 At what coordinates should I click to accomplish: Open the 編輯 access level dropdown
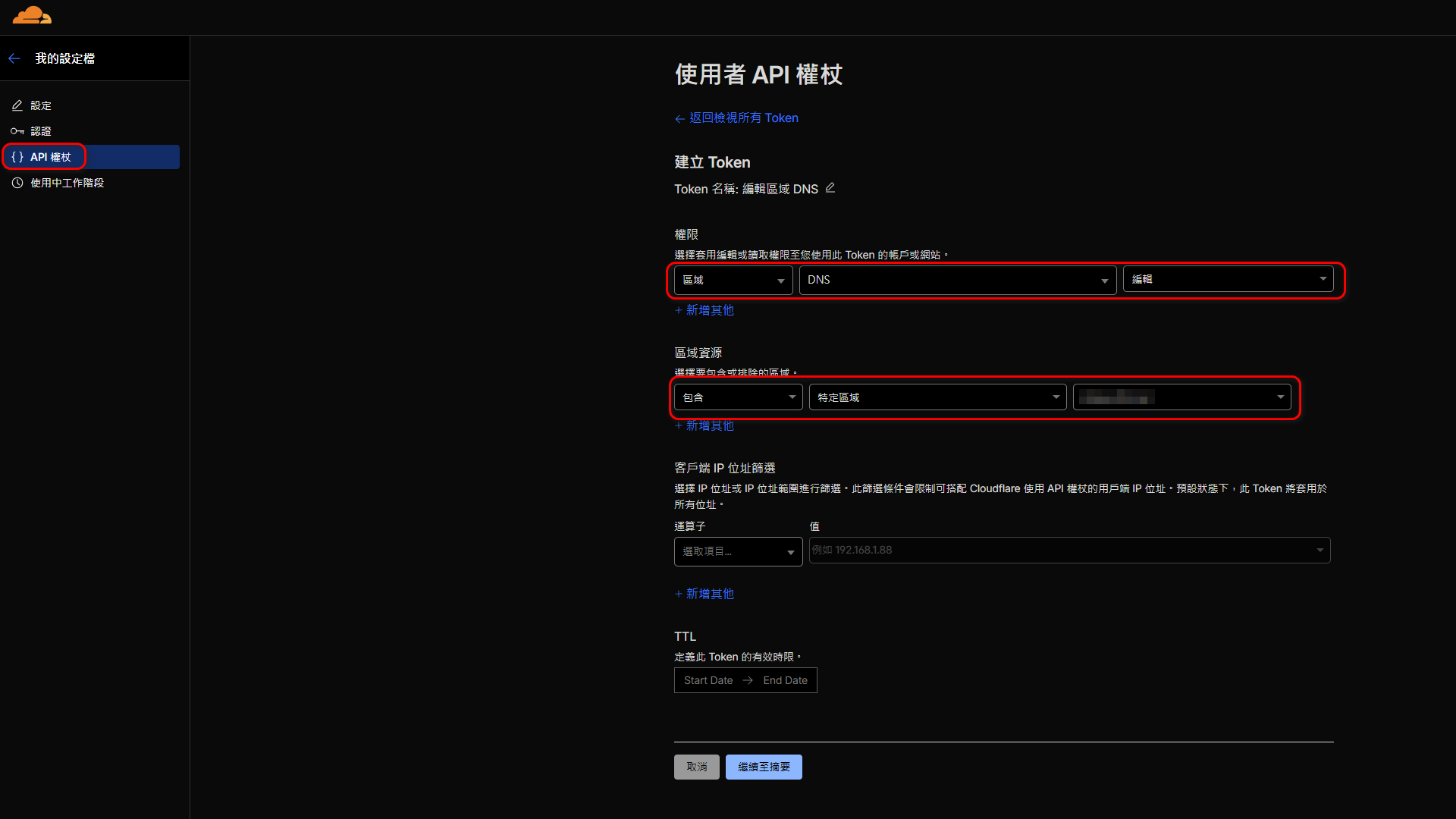coord(1228,279)
